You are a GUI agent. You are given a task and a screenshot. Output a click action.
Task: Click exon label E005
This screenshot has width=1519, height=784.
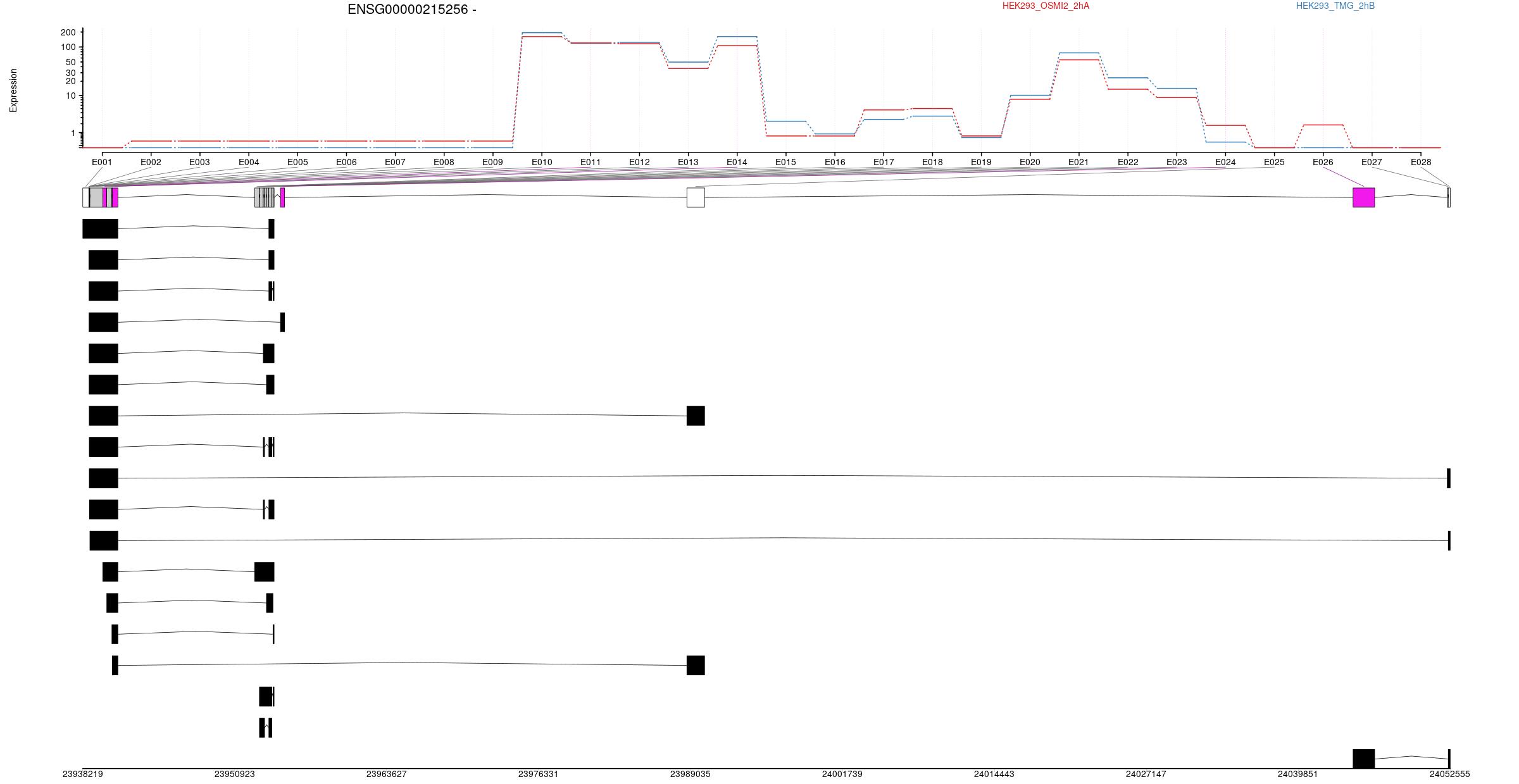pyautogui.click(x=297, y=162)
